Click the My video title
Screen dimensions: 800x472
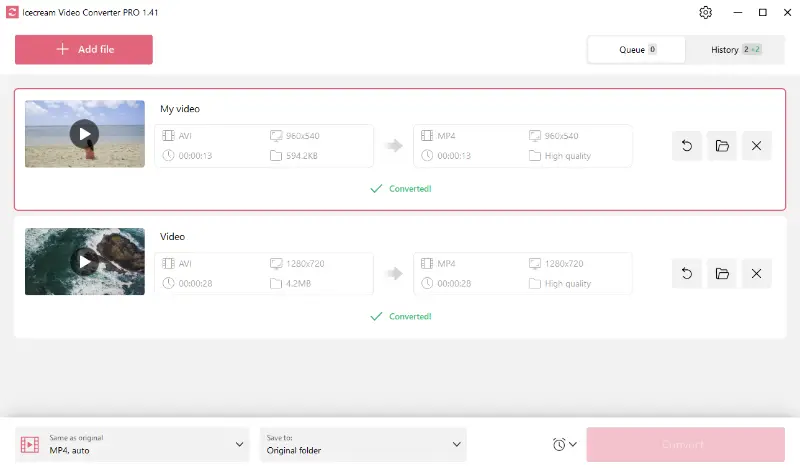click(x=180, y=109)
